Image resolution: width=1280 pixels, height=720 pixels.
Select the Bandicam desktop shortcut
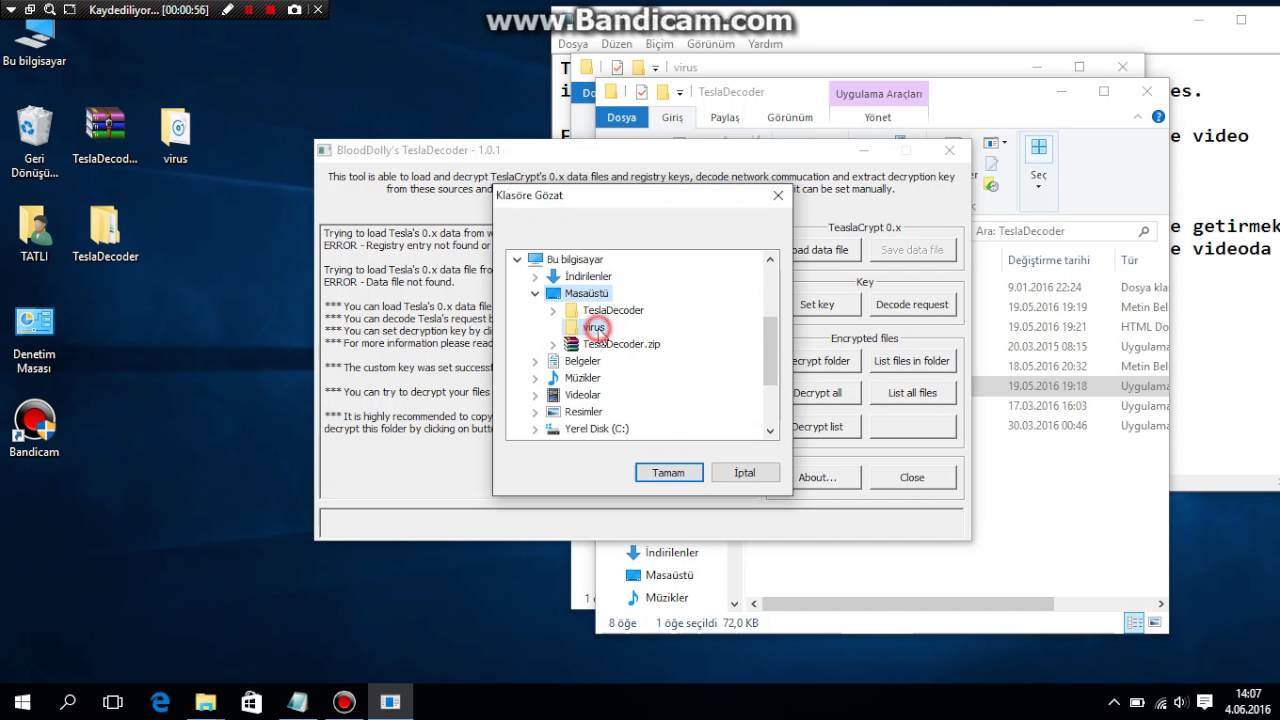[35, 428]
